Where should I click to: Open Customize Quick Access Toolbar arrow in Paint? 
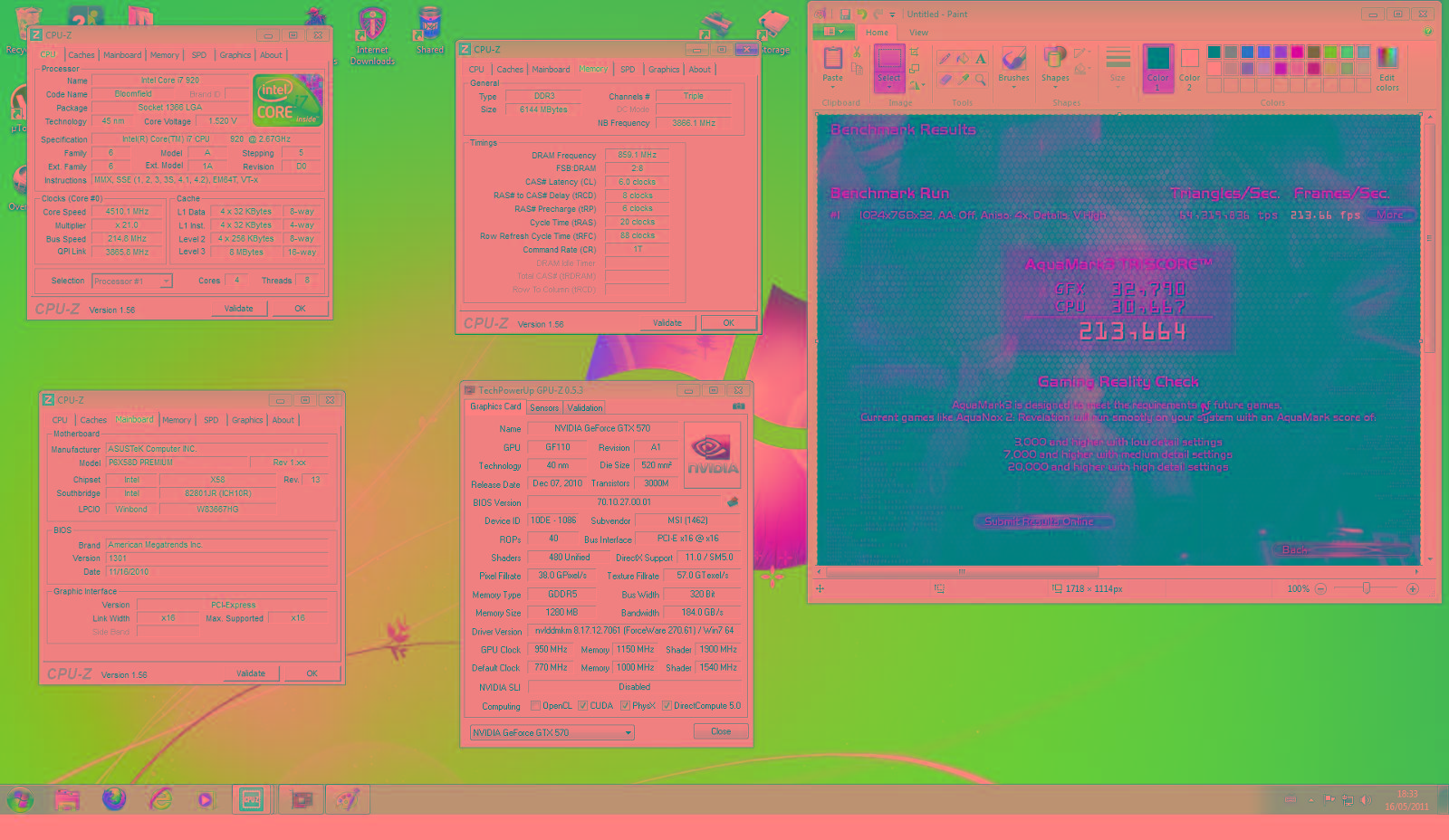892,14
